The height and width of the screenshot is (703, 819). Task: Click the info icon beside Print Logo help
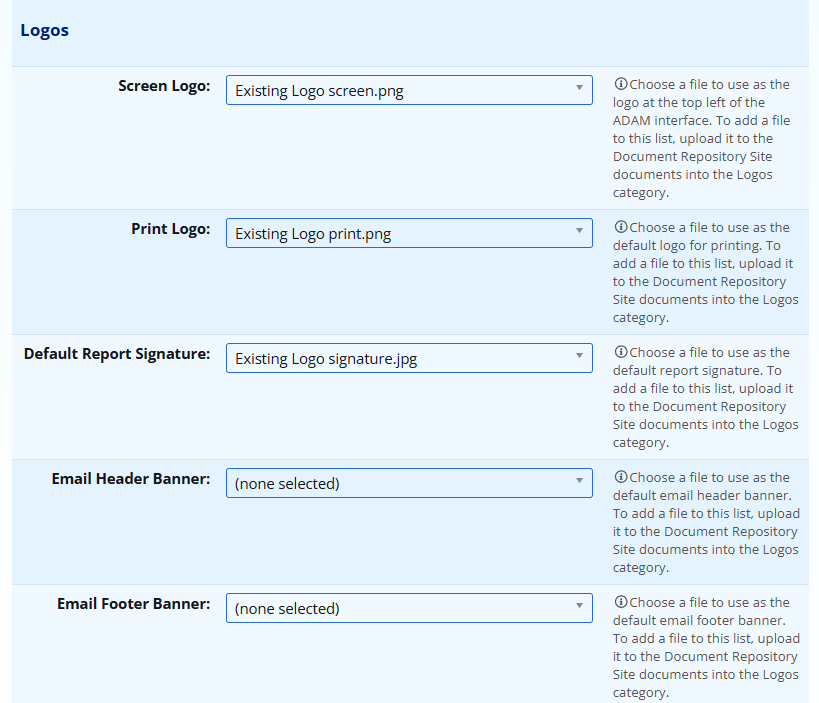[620, 228]
